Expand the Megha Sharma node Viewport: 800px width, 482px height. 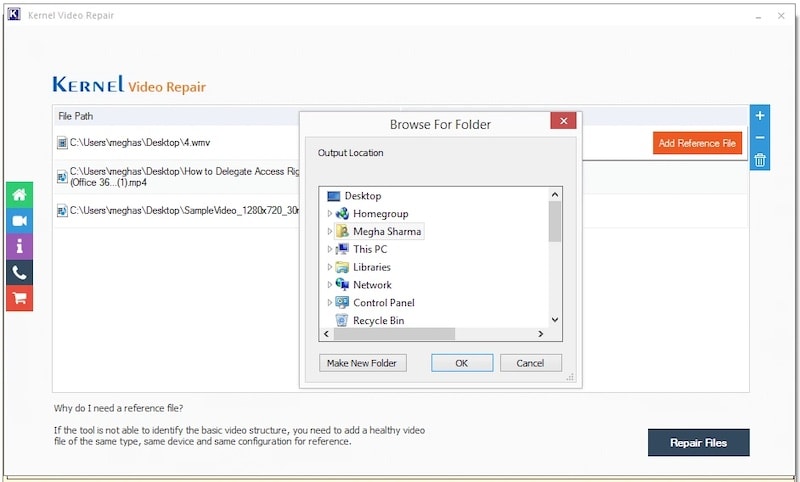330,232
